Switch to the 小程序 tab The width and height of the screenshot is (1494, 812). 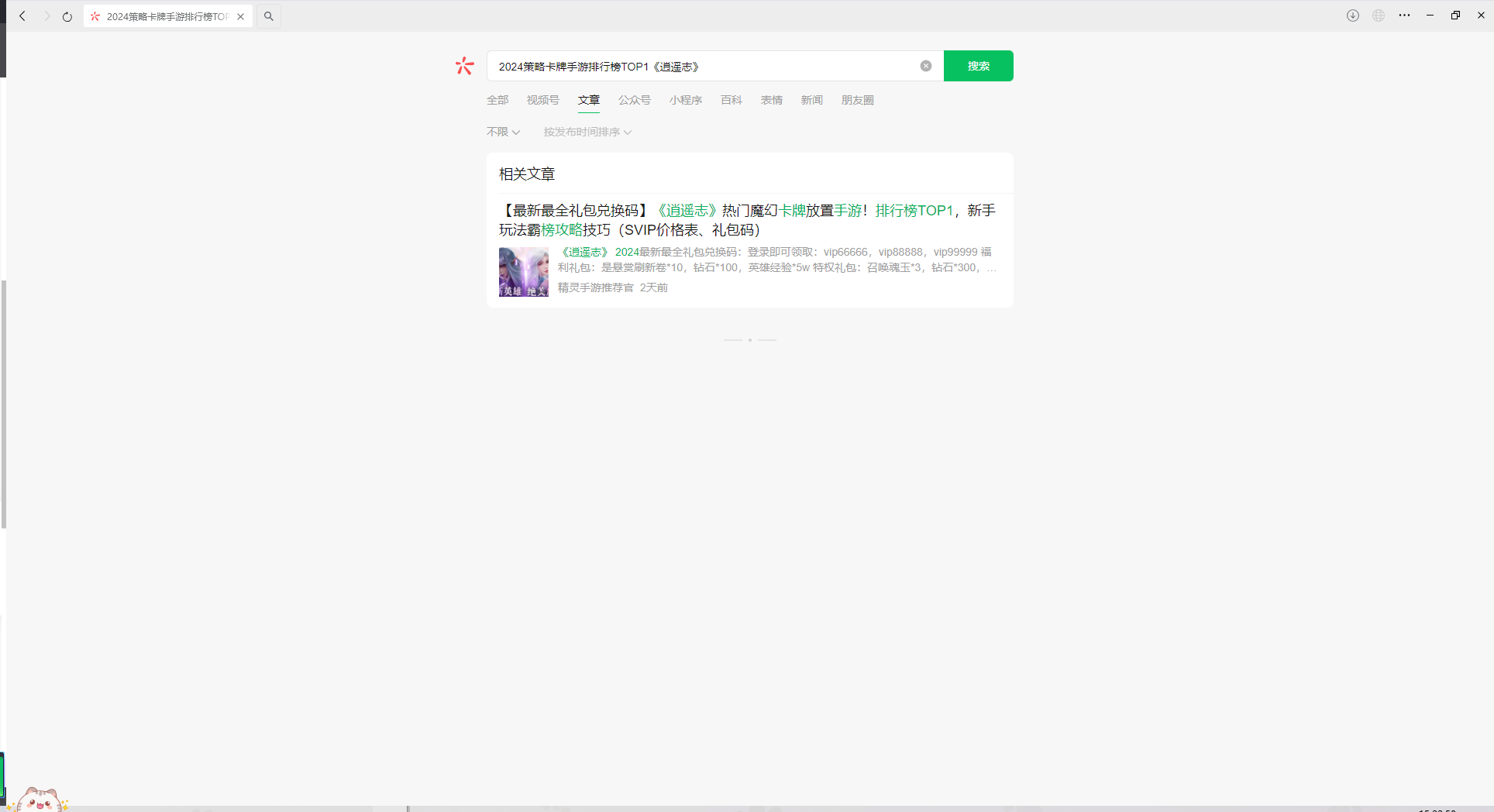click(x=686, y=100)
